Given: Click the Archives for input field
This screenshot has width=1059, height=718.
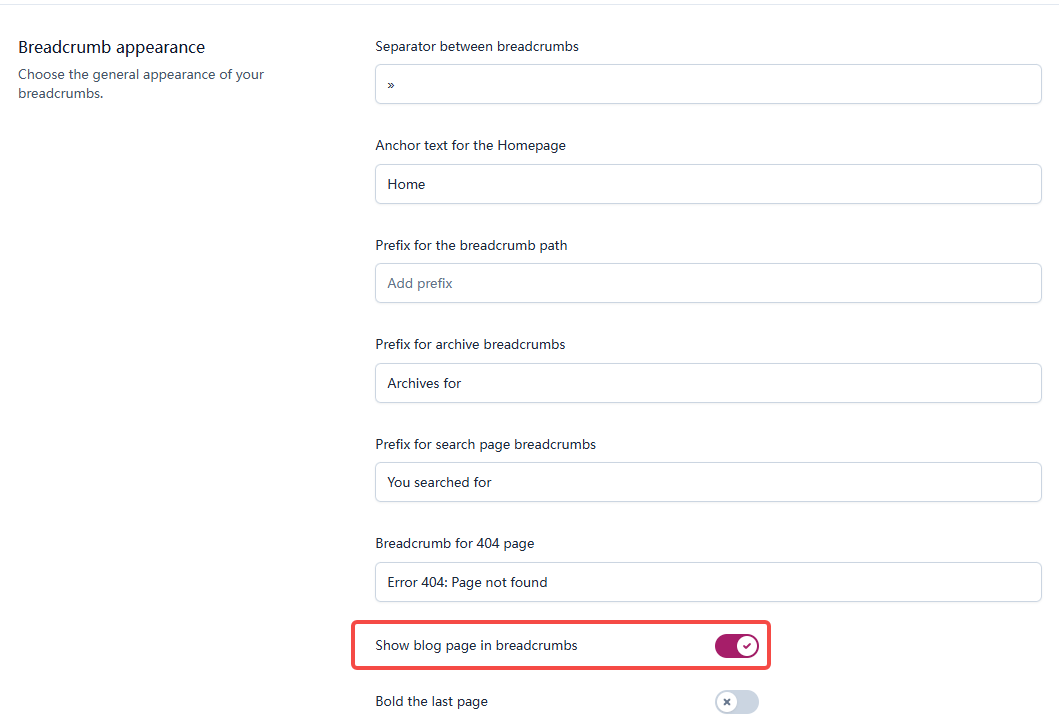Looking at the screenshot, I should 707,383.
